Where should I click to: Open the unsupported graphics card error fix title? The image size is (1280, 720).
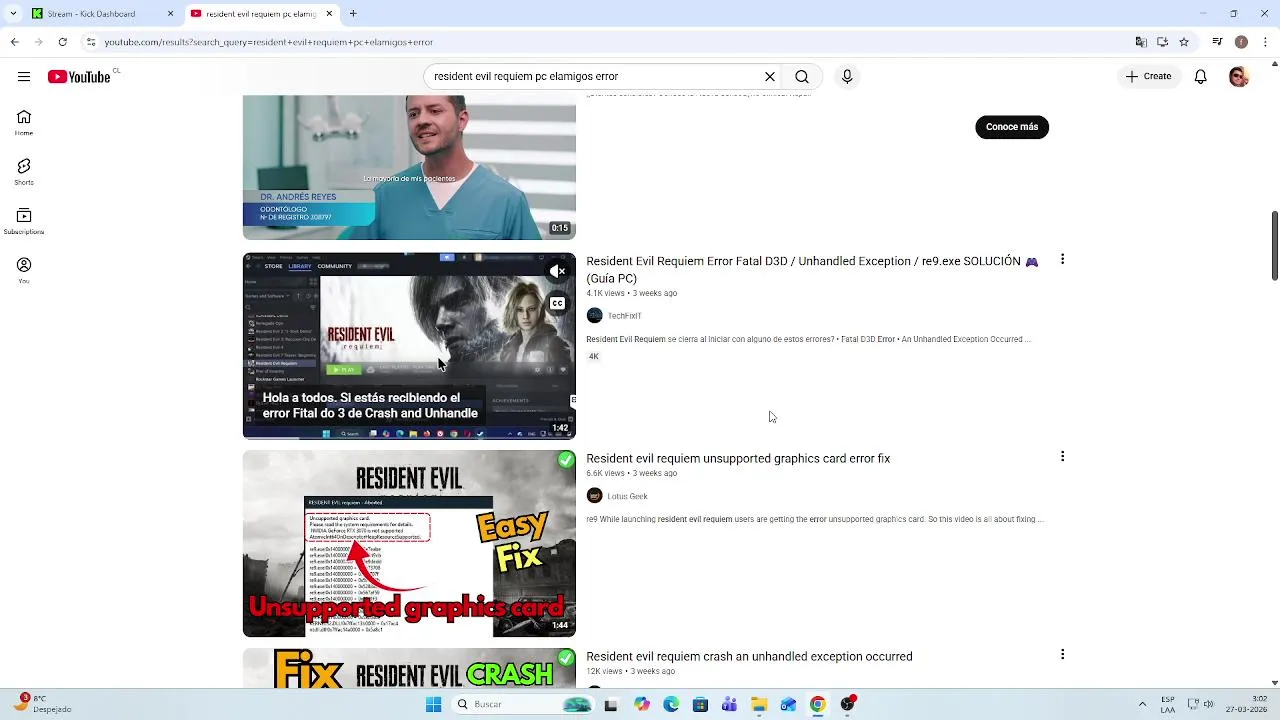pos(738,459)
